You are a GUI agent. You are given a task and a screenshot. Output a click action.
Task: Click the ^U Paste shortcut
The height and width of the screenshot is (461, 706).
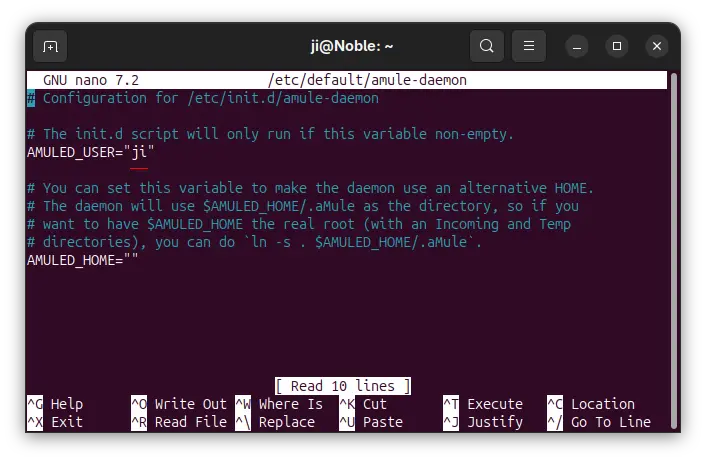(371, 422)
